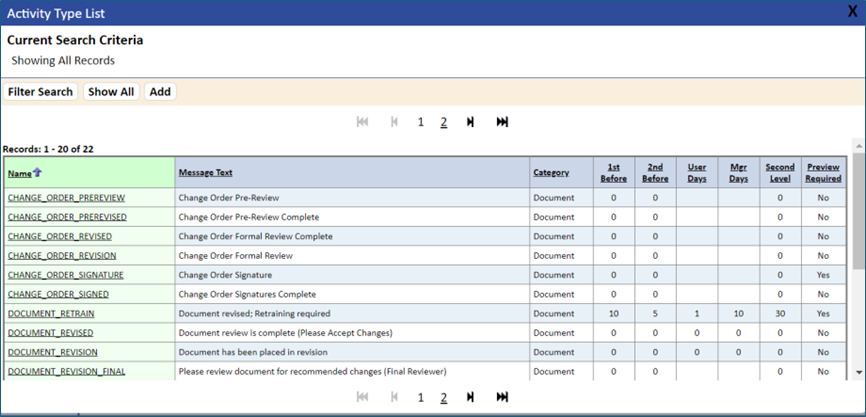Click Mgr Days value in DOCUMENT_RETRAIN row
The height and width of the screenshot is (417, 866).
point(739,314)
